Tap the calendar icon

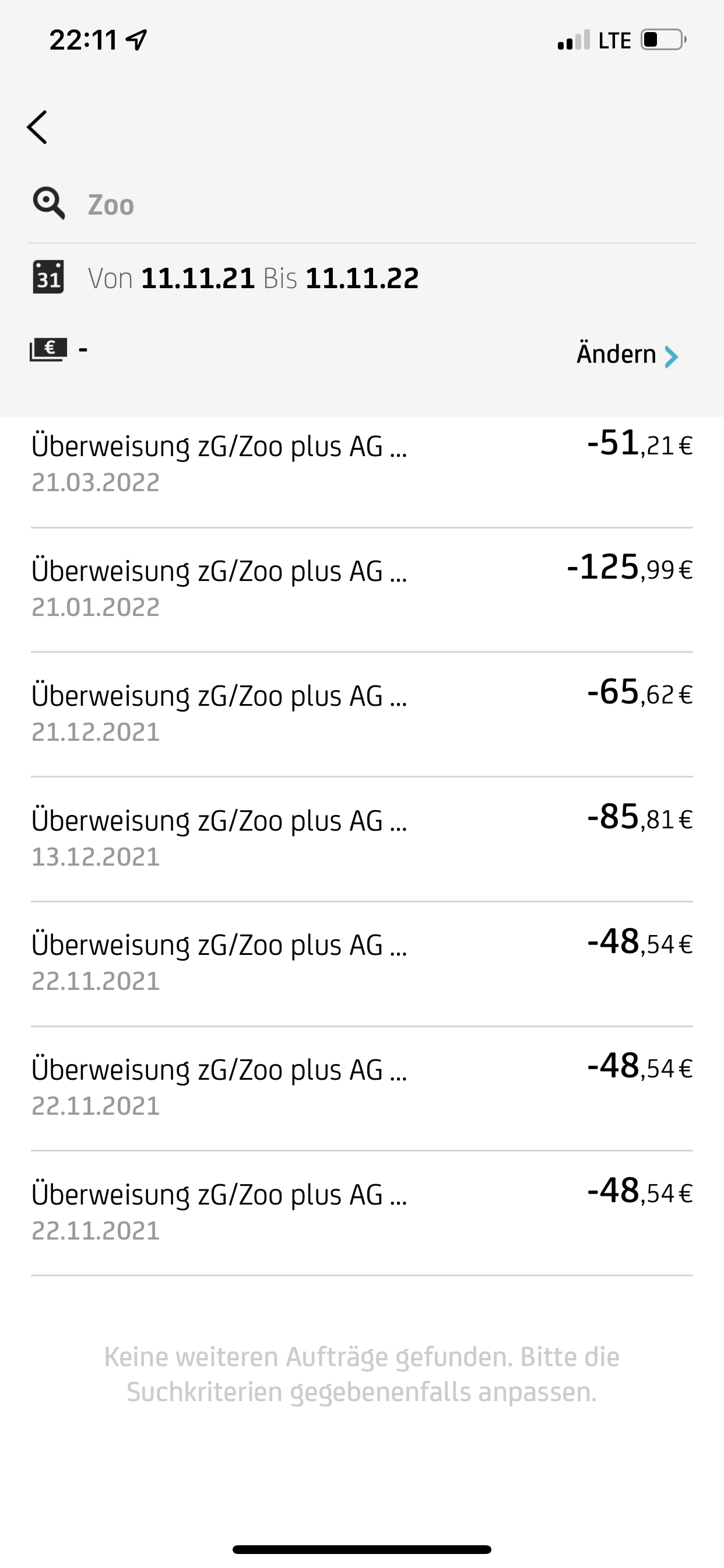click(48, 278)
